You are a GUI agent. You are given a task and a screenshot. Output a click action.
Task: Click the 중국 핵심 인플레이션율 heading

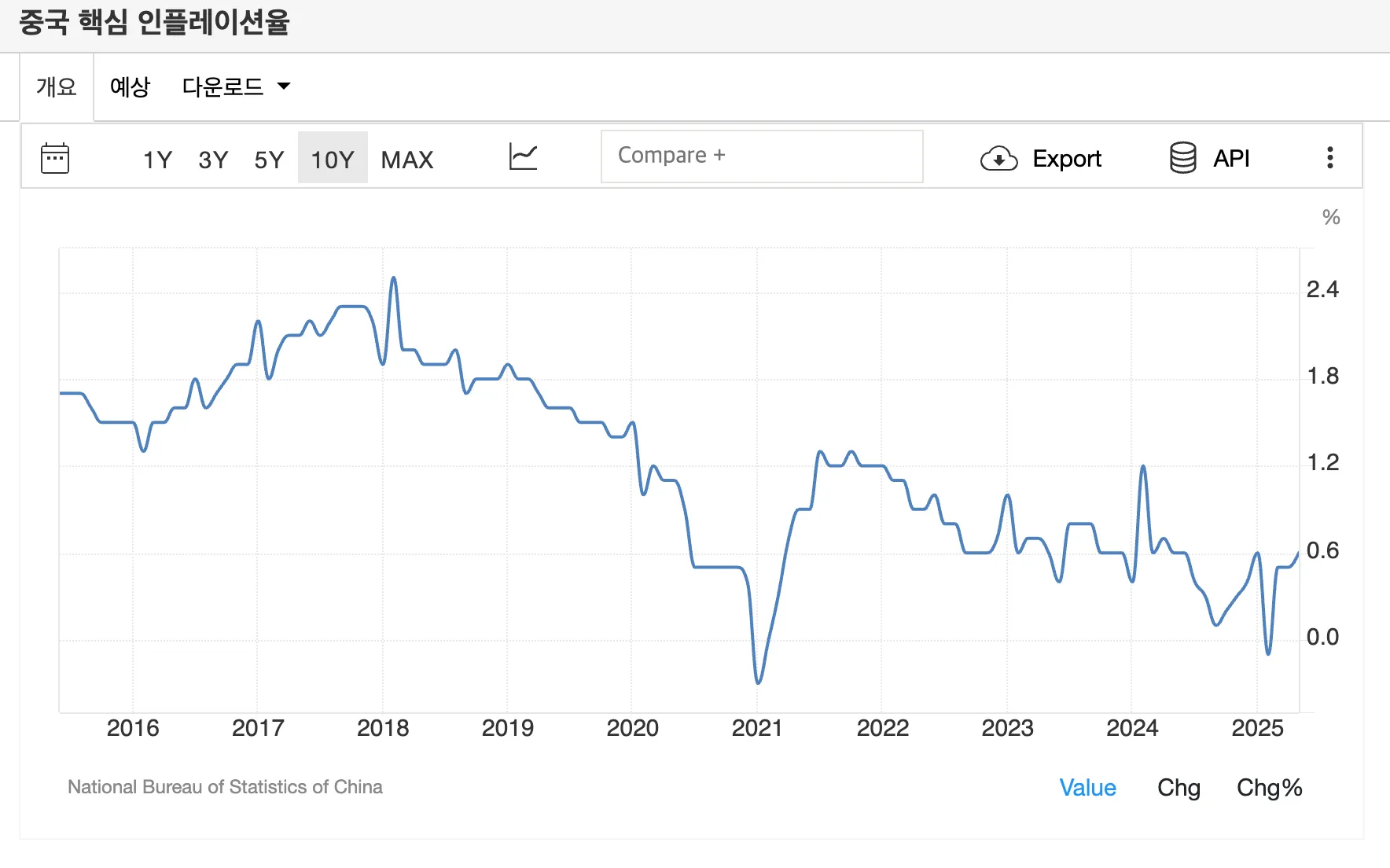pyautogui.click(x=155, y=22)
